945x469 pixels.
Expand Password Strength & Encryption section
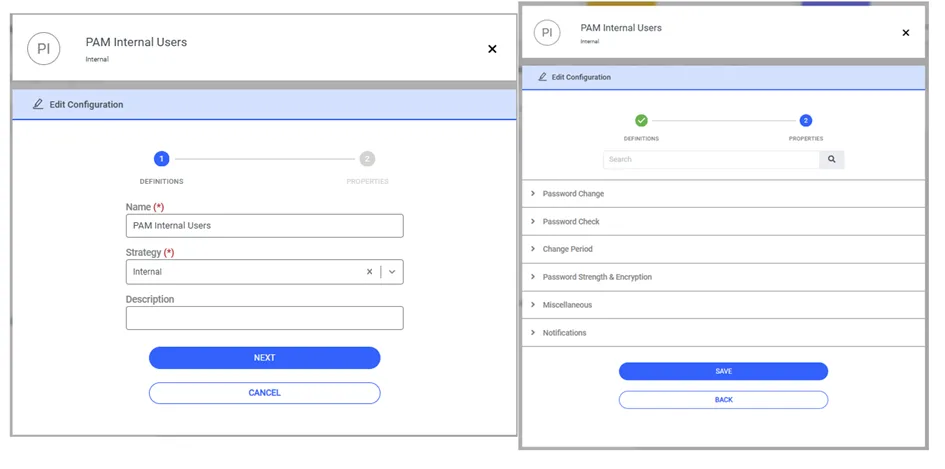pyautogui.click(x=723, y=277)
